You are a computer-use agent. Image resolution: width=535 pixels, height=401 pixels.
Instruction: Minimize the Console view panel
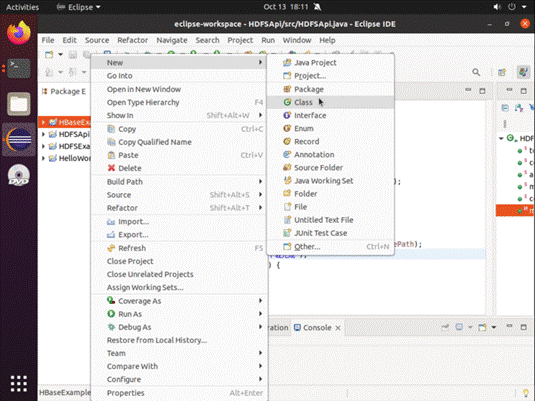point(509,327)
